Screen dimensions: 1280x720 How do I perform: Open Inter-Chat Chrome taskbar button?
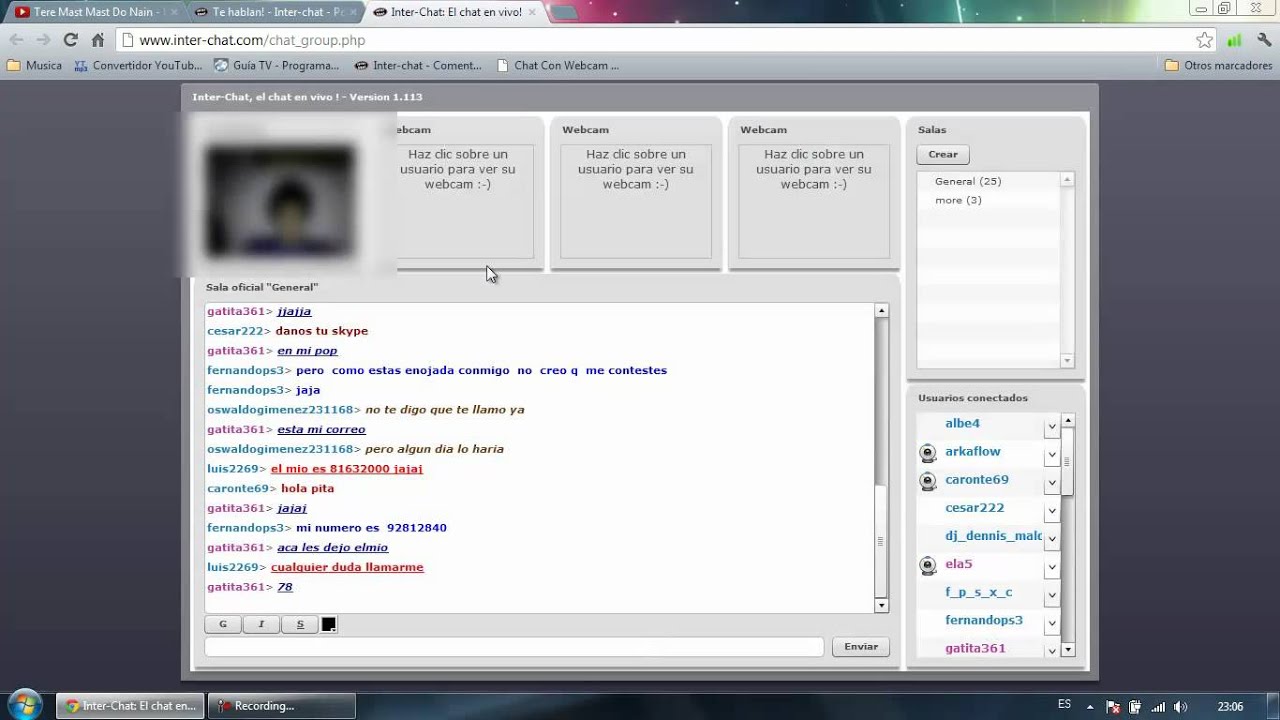pos(130,706)
